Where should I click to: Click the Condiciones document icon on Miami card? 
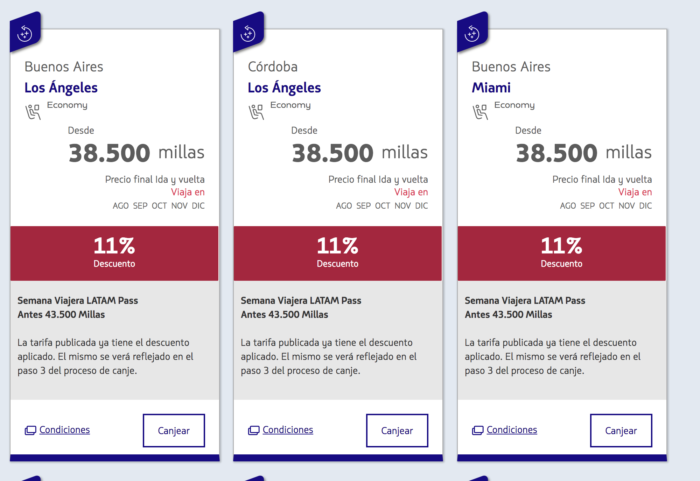[x=478, y=430]
